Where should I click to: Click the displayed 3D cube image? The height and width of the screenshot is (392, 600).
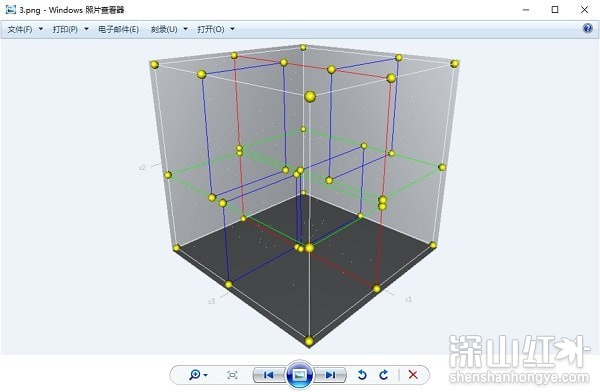coord(304,196)
